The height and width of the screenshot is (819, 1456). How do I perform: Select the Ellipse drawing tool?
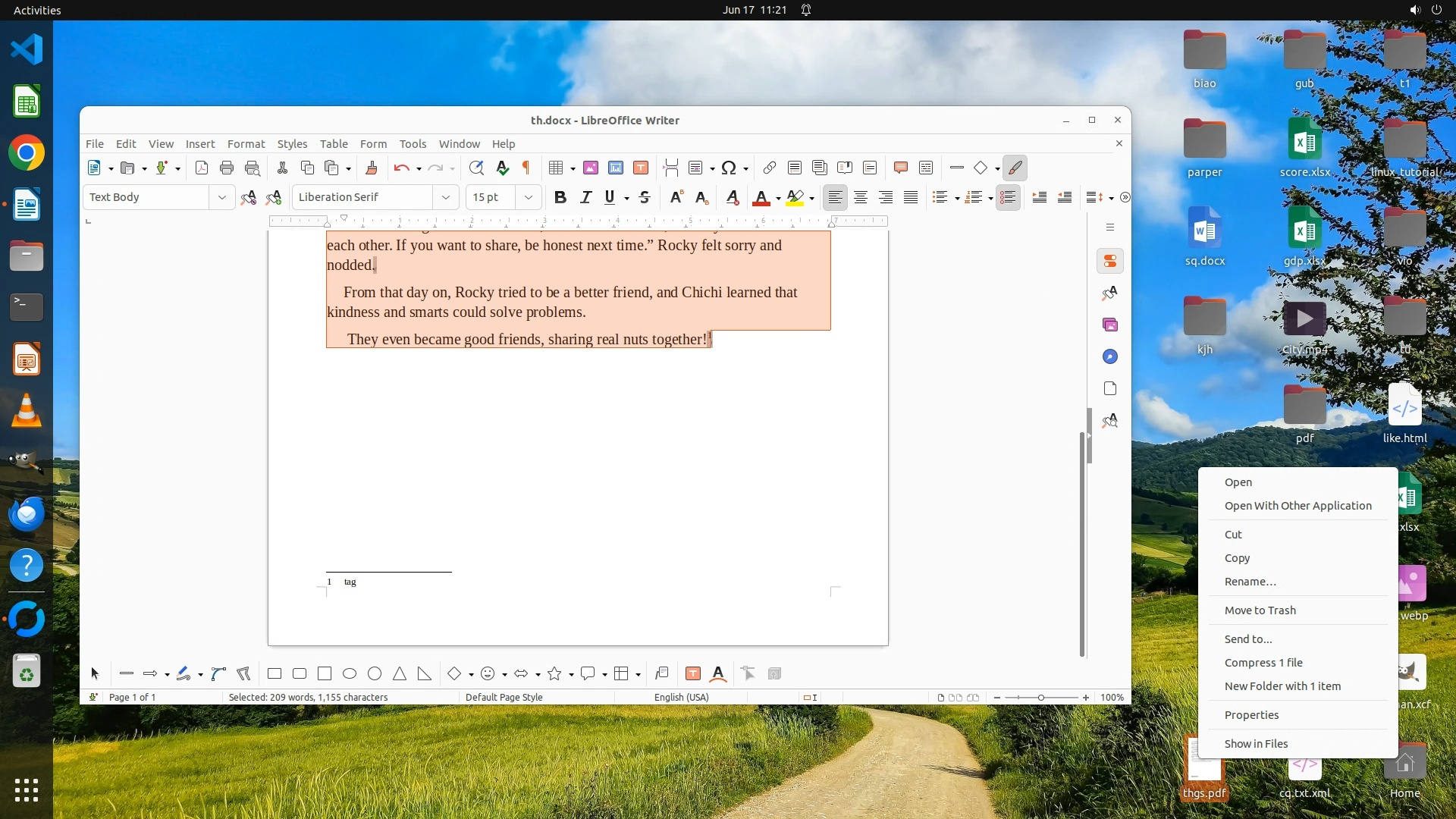[x=350, y=674]
